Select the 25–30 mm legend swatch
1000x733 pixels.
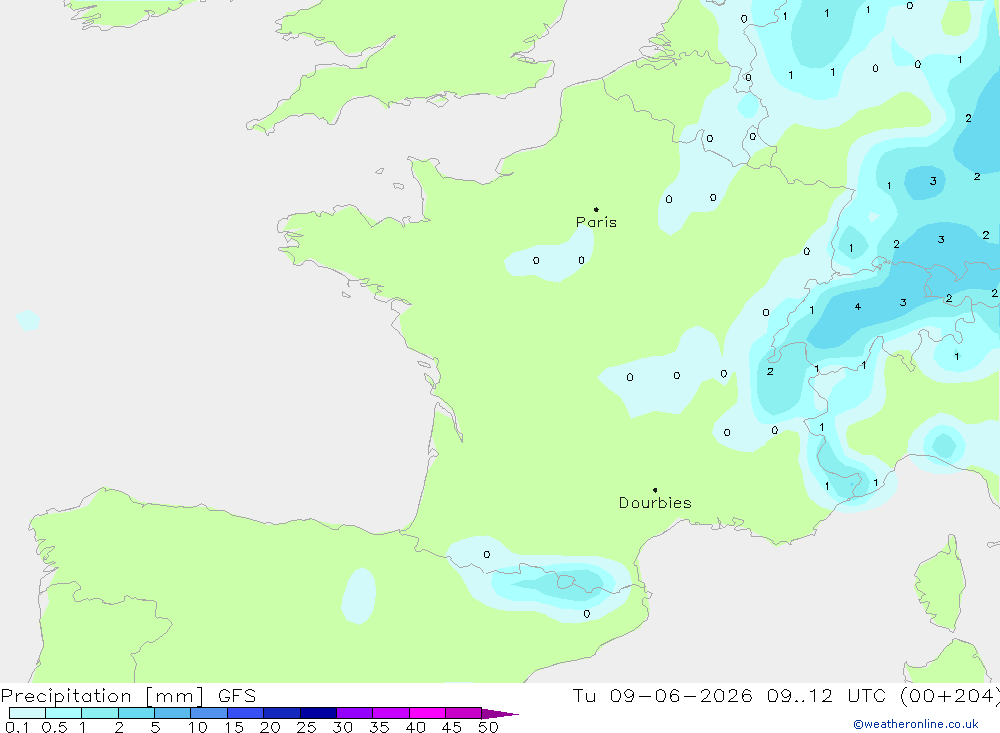point(318,713)
